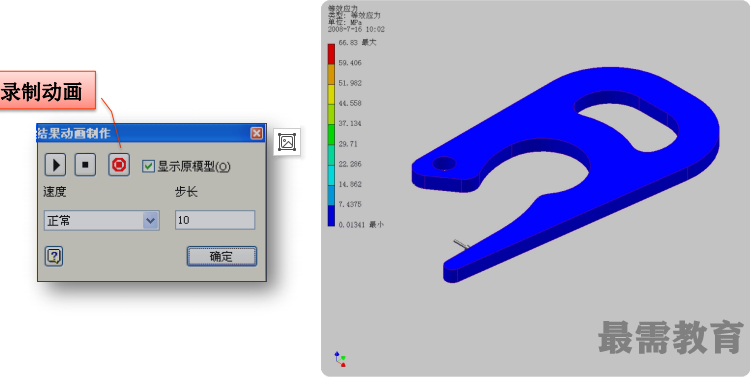Click the 22.286 legend value
Viewport: 750px width, 377px height.
click(x=350, y=164)
